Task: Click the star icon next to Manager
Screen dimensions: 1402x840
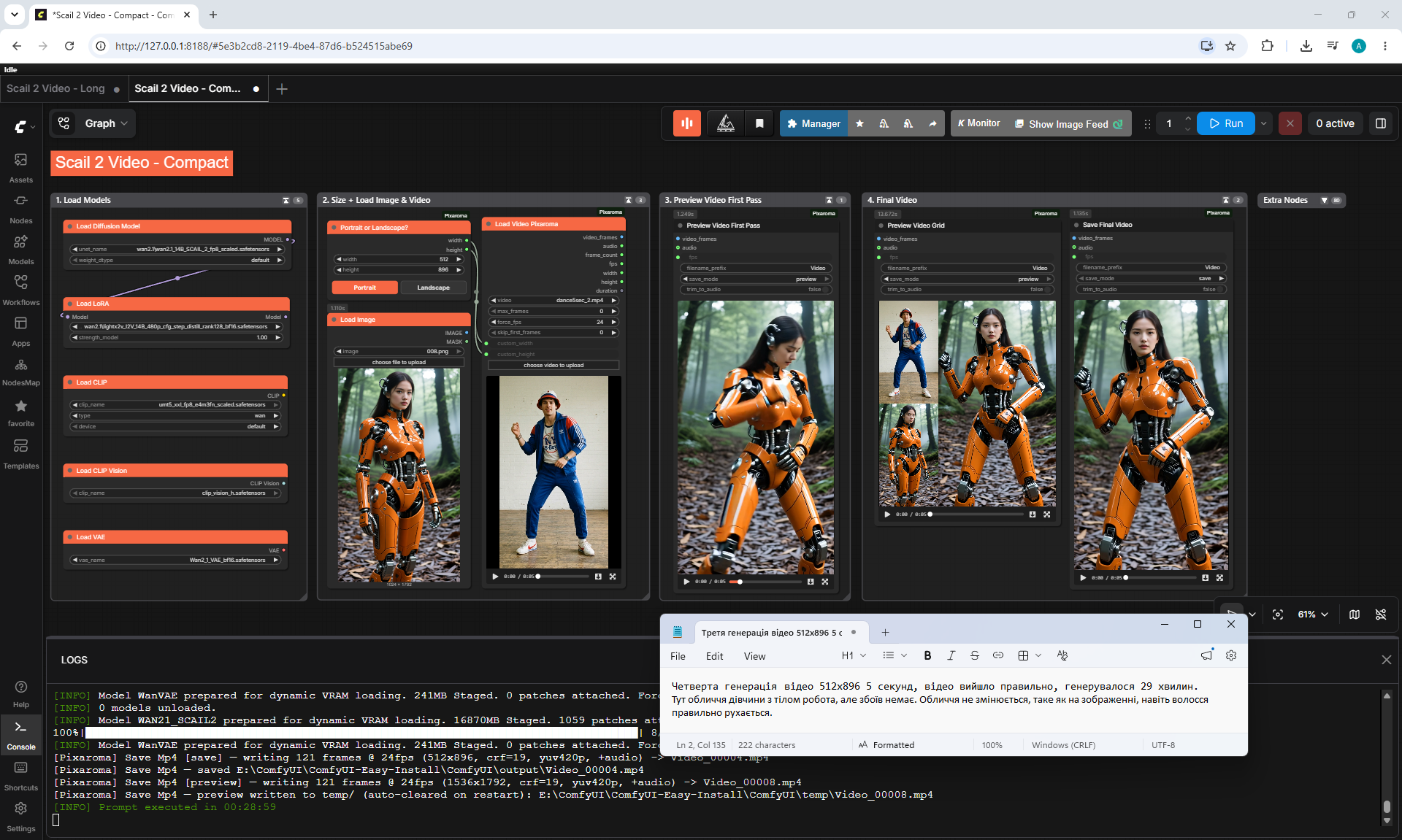Action: point(859,123)
